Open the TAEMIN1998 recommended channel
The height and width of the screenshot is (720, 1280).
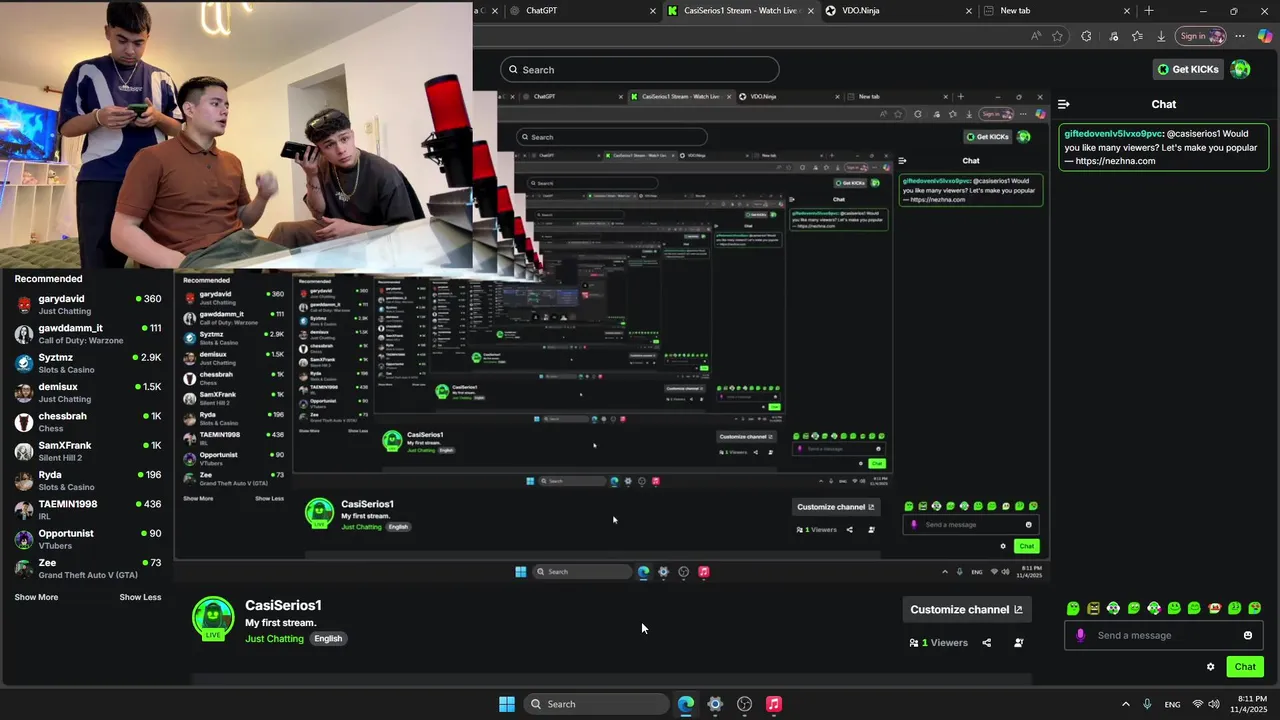88,510
